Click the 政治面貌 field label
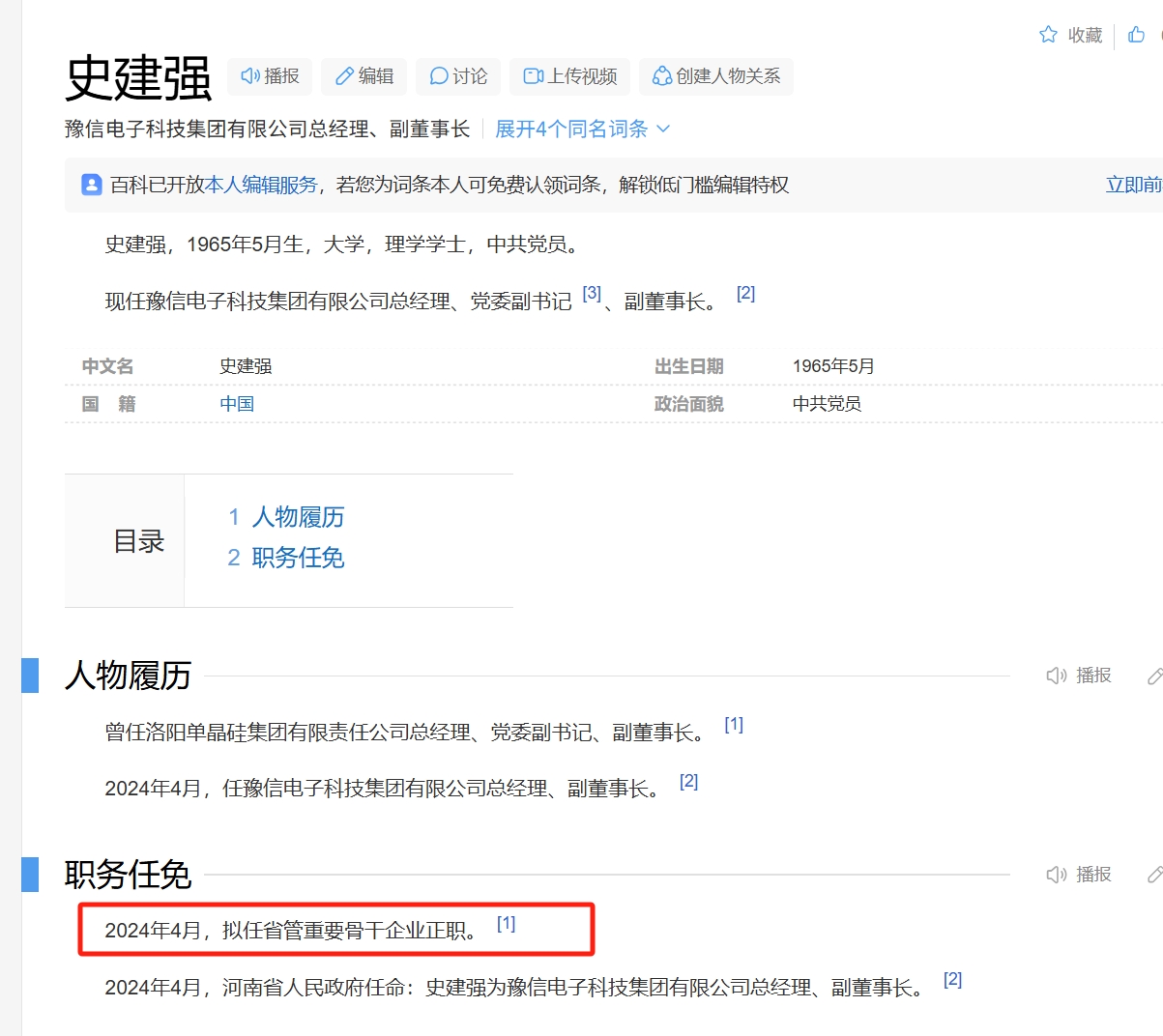This screenshot has height=1036, width=1163. click(689, 404)
